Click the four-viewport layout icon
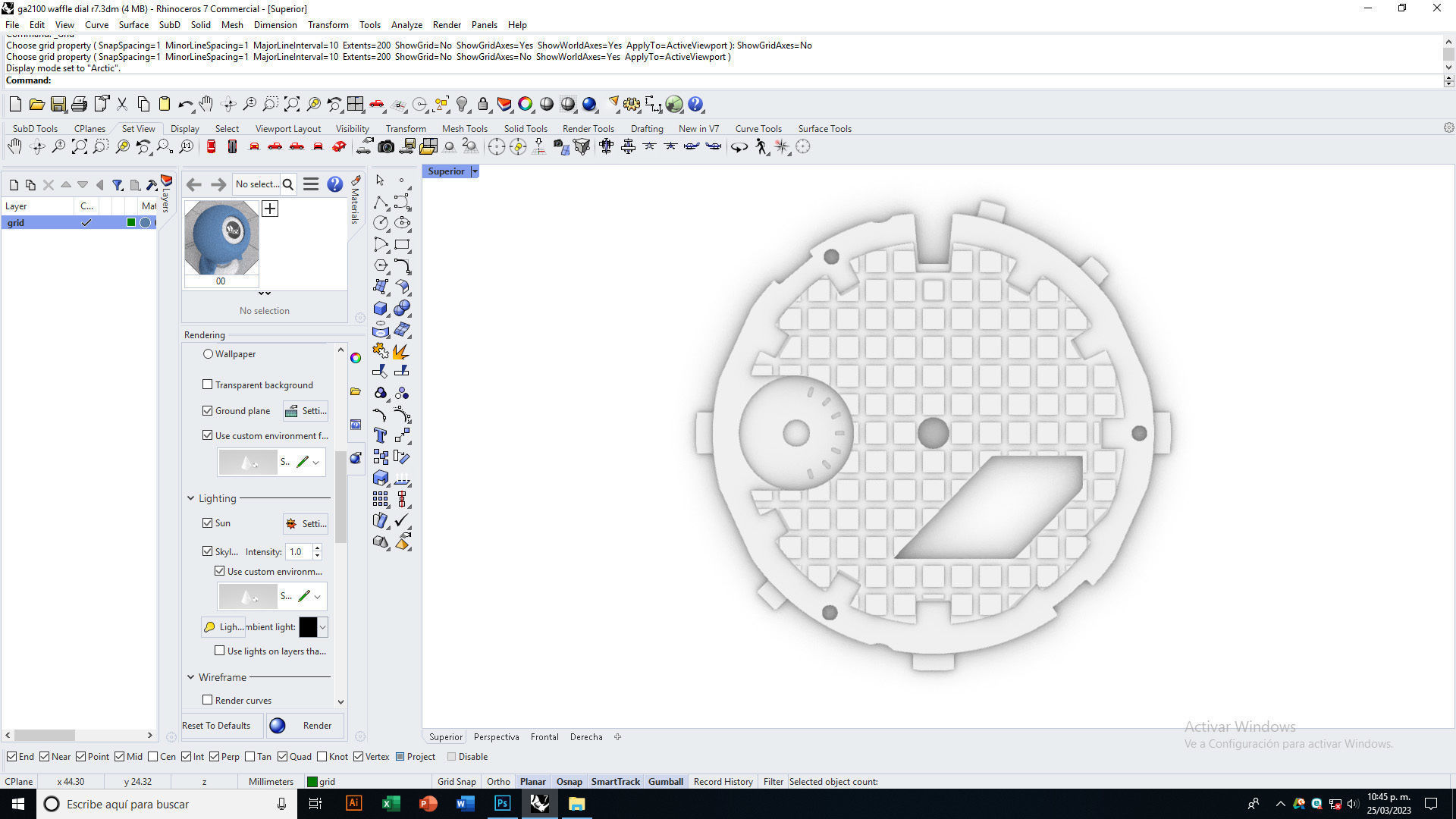 tap(356, 105)
